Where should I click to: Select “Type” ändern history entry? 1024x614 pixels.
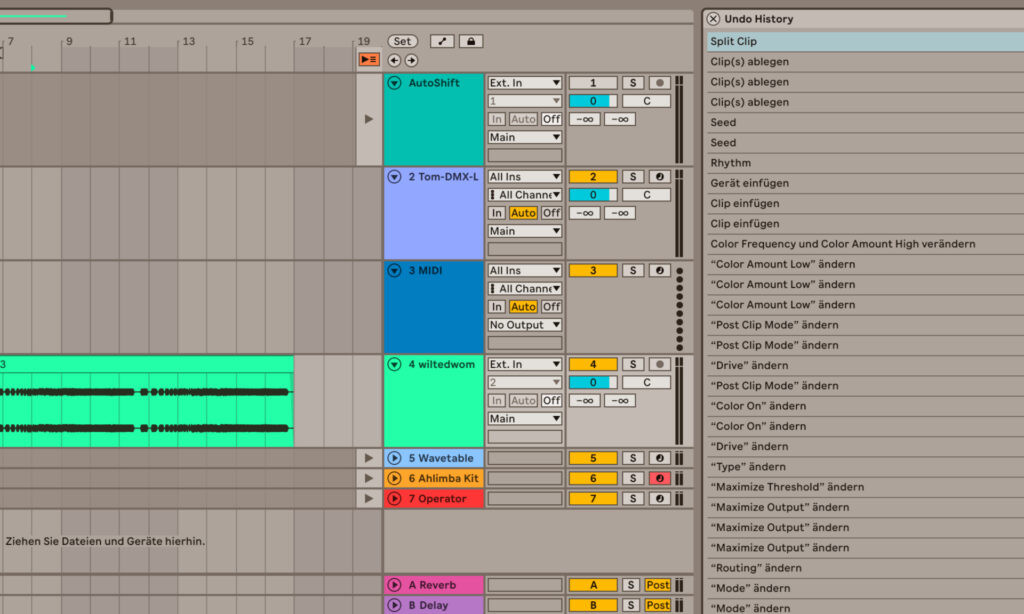click(x=865, y=466)
